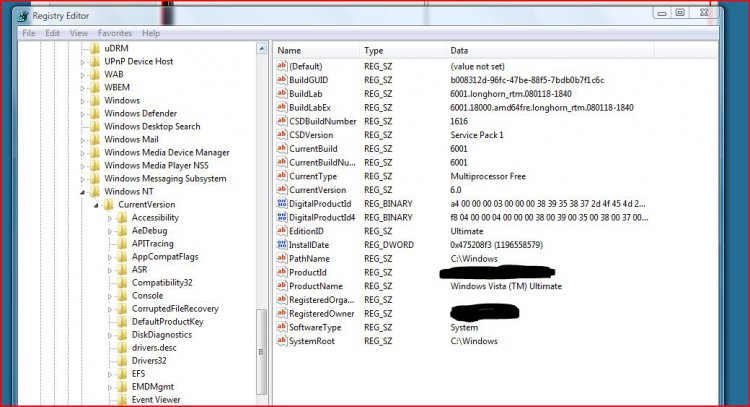Viewport: 750px width, 407px height.
Task: Click the DWORD icon beside InstallDate
Action: click(x=282, y=244)
